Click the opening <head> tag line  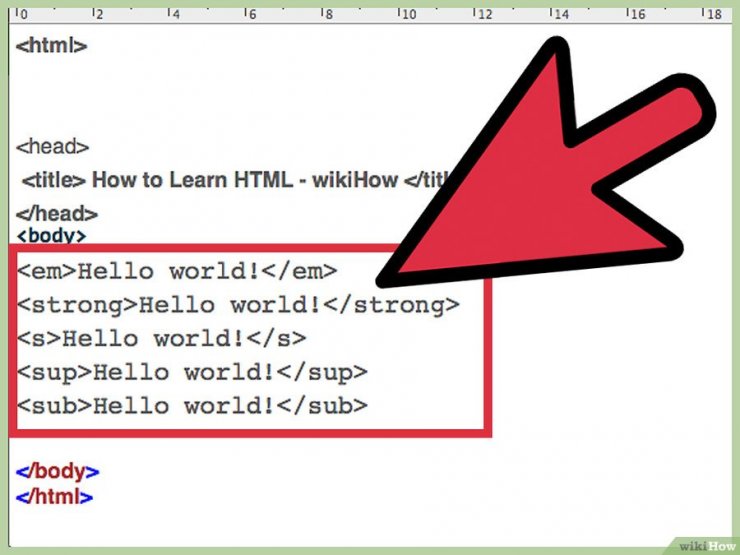point(52,147)
